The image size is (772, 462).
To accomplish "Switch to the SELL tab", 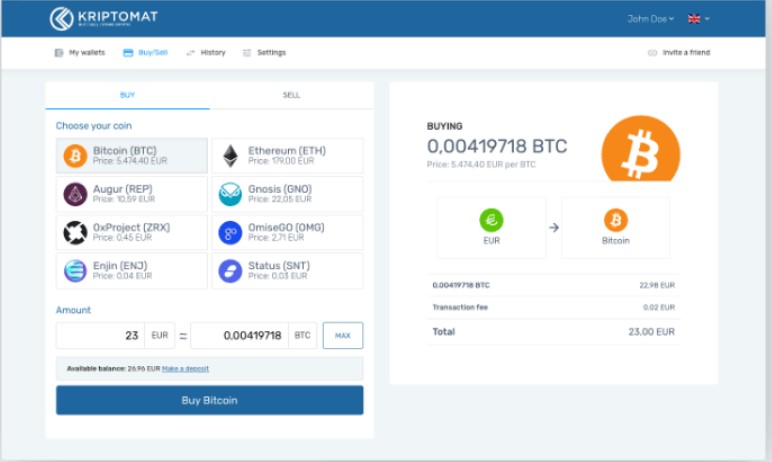I will click(291, 95).
